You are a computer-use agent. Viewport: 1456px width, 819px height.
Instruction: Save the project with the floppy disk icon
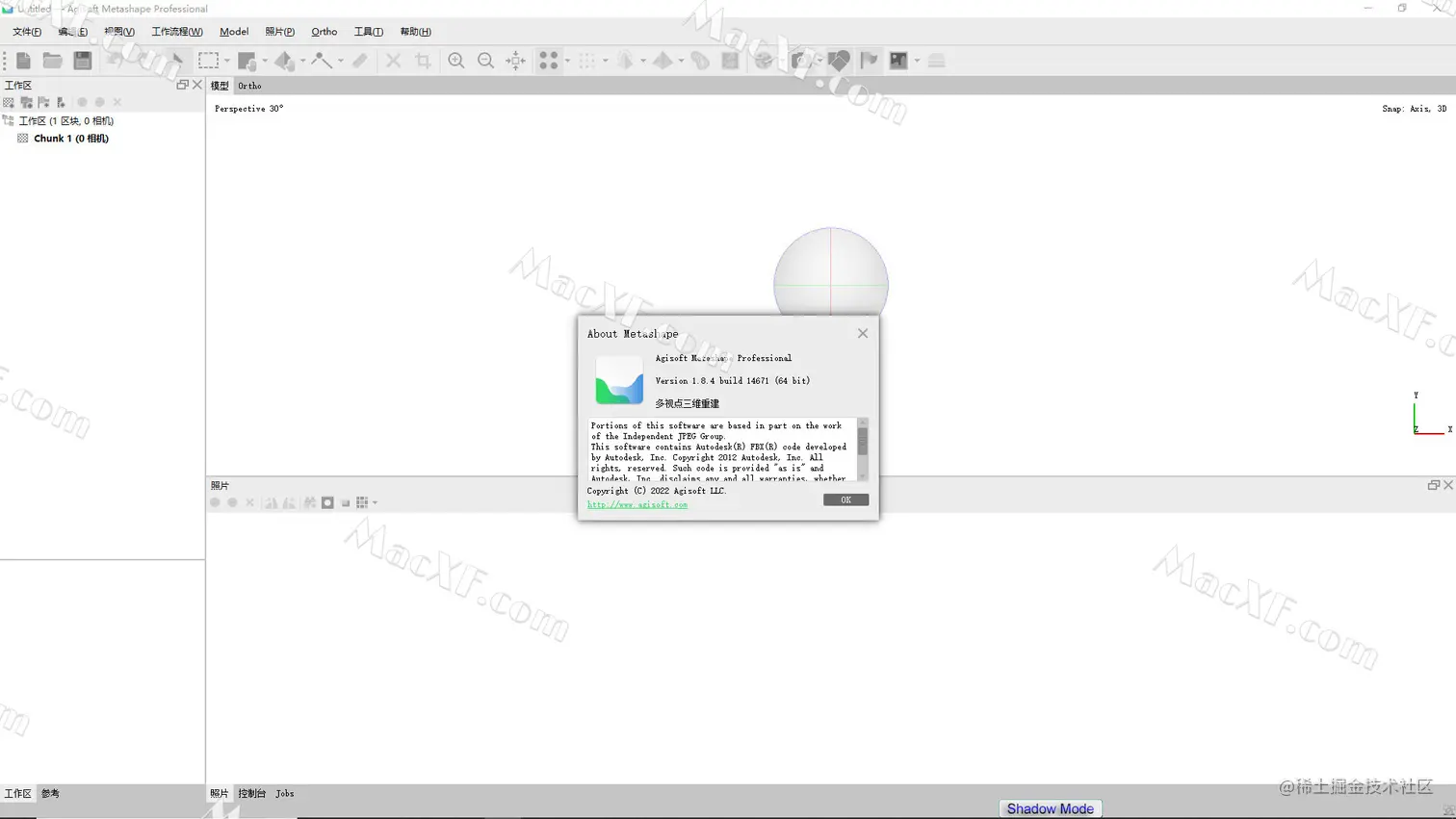coord(83,61)
